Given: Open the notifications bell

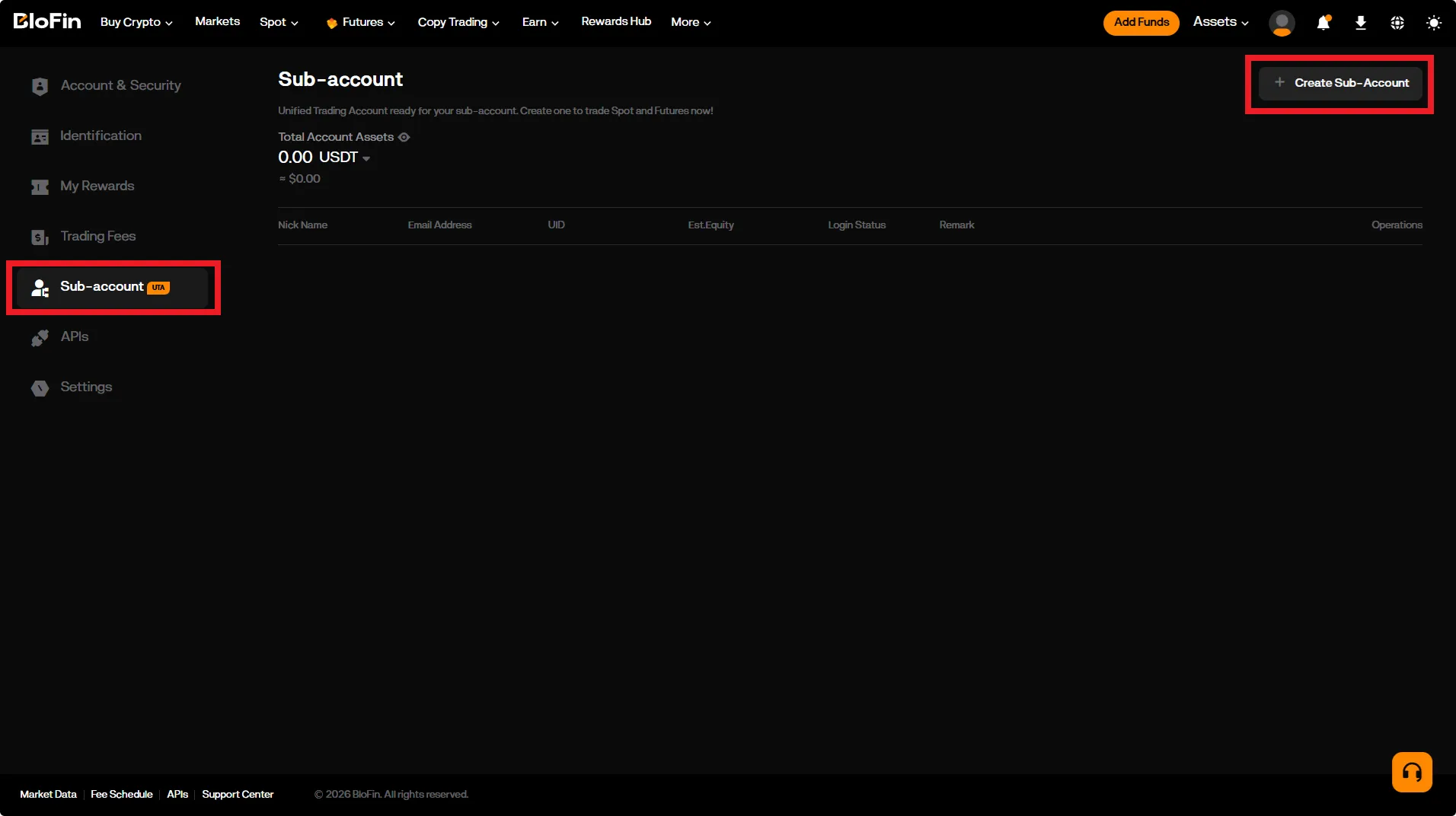Looking at the screenshot, I should pos(1323,23).
